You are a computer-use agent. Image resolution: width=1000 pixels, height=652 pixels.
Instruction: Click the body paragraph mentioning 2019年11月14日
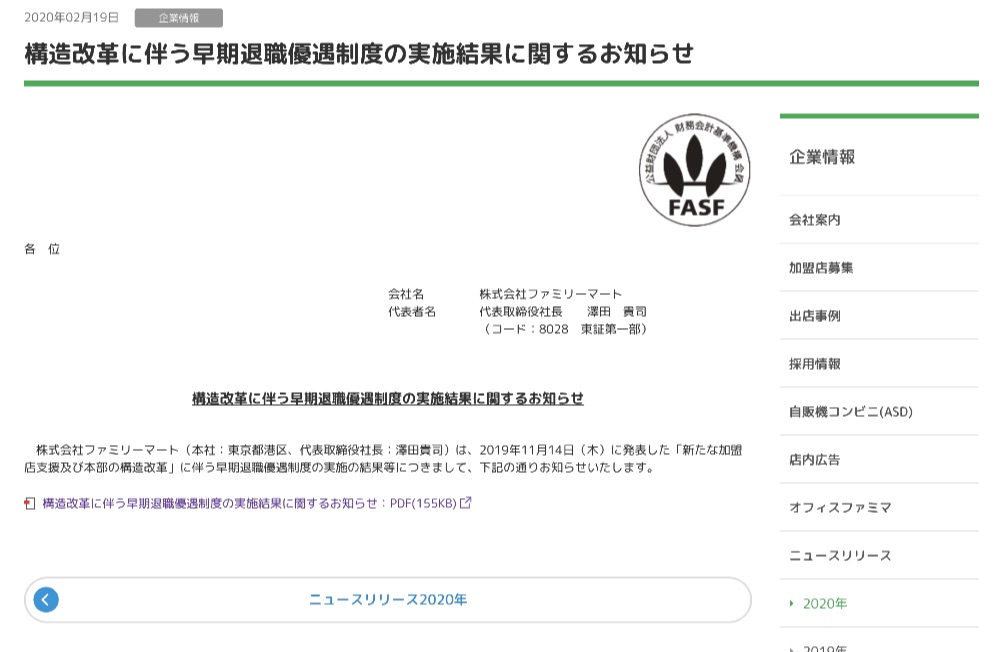click(x=383, y=459)
